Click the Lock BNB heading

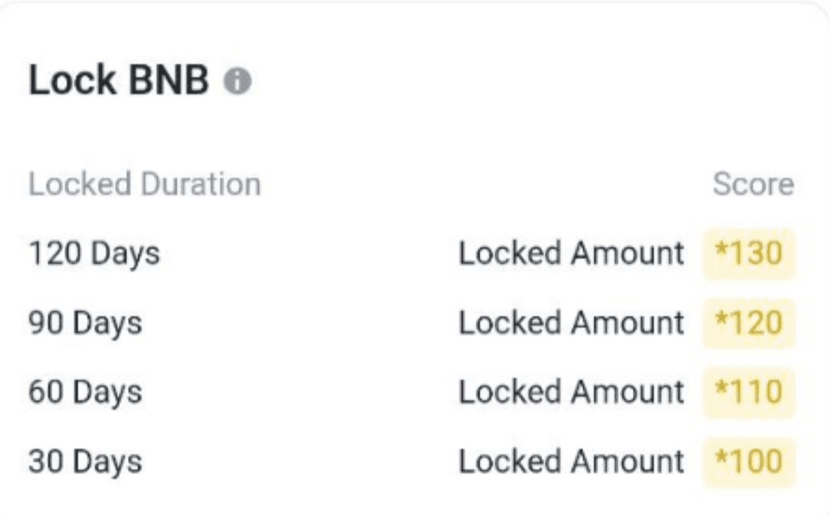(x=120, y=82)
